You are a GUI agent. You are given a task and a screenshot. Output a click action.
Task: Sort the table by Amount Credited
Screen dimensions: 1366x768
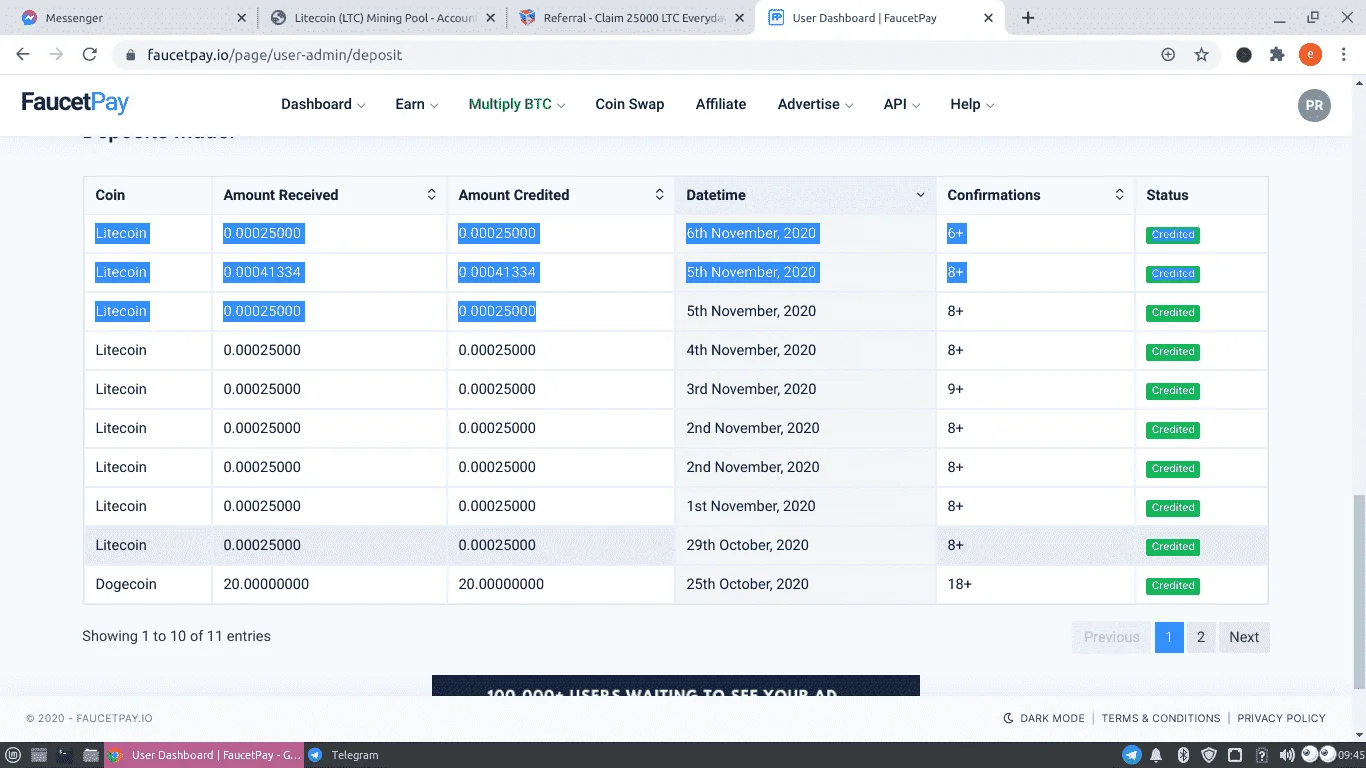click(560, 195)
